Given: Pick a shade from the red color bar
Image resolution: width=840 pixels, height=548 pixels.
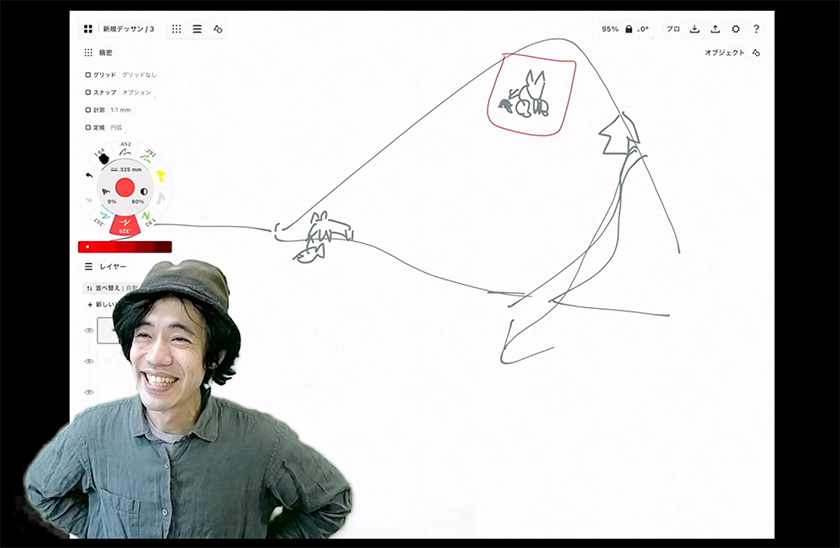Looking at the screenshot, I should [x=125, y=246].
